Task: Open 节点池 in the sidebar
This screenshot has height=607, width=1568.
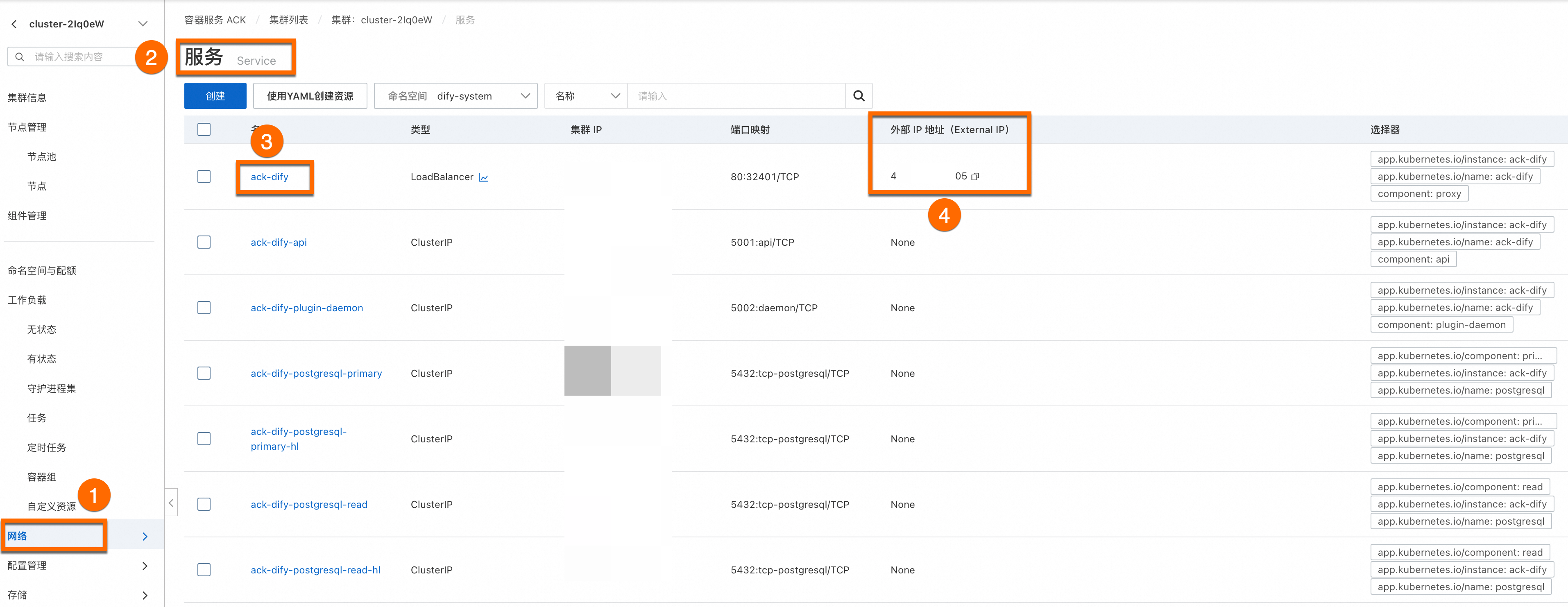Action: 41,156
